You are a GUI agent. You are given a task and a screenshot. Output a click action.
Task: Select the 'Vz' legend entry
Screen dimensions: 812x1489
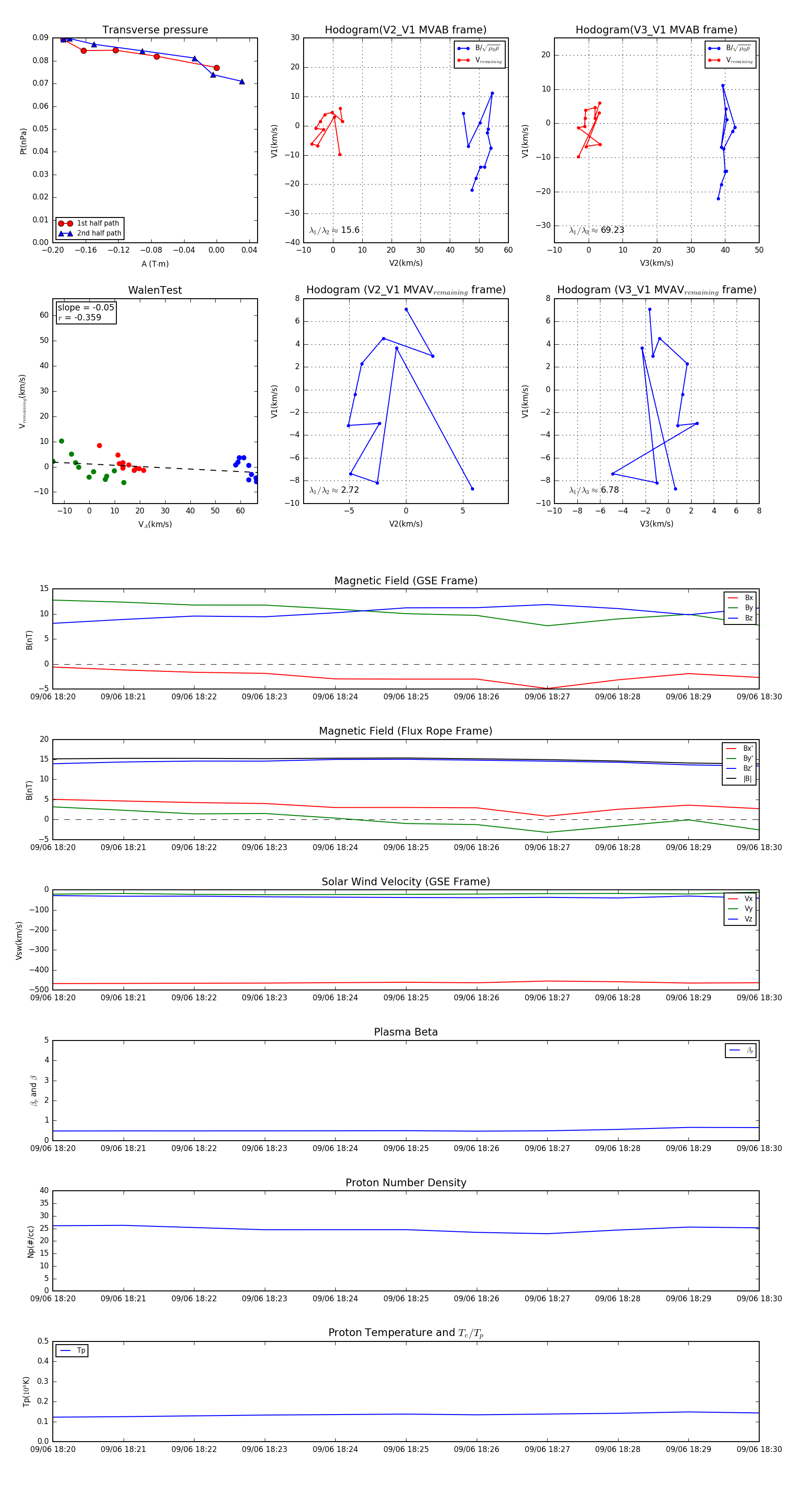click(x=740, y=919)
